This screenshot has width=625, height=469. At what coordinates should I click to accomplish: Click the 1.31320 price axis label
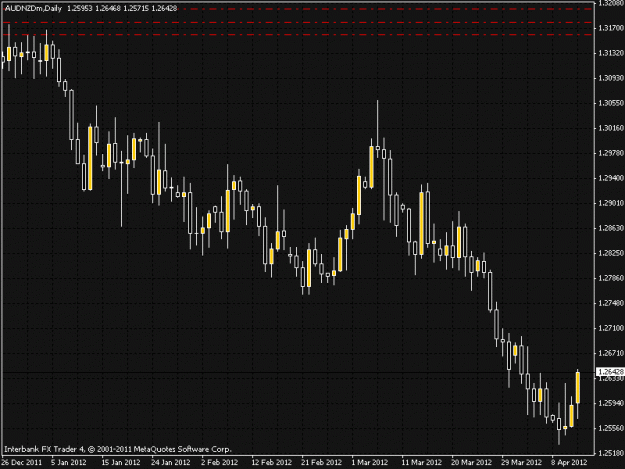coord(611,53)
